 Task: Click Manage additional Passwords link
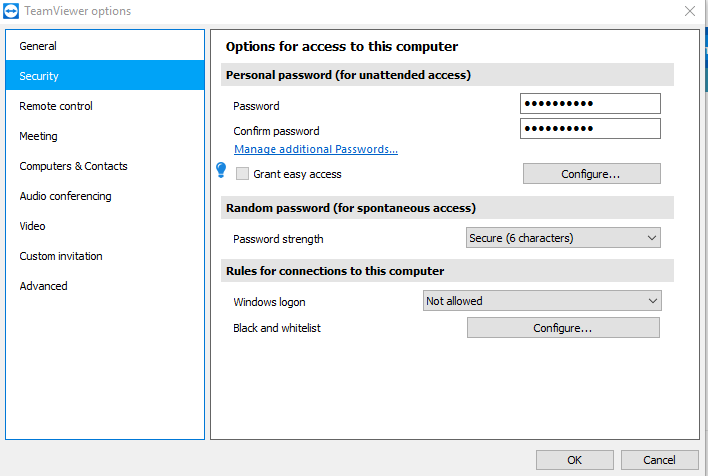[x=316, y=149]
